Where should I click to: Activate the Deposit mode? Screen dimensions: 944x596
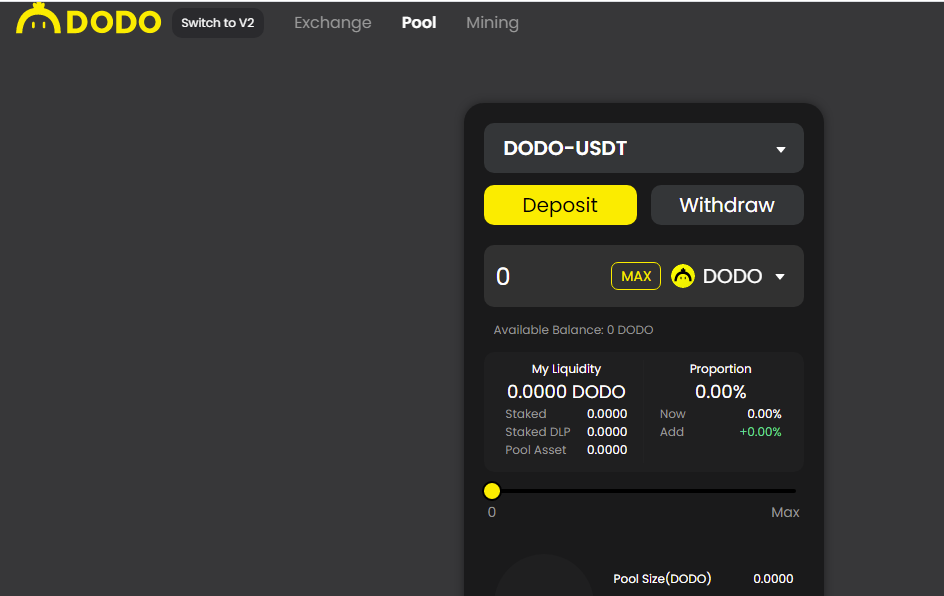point(560,204)
